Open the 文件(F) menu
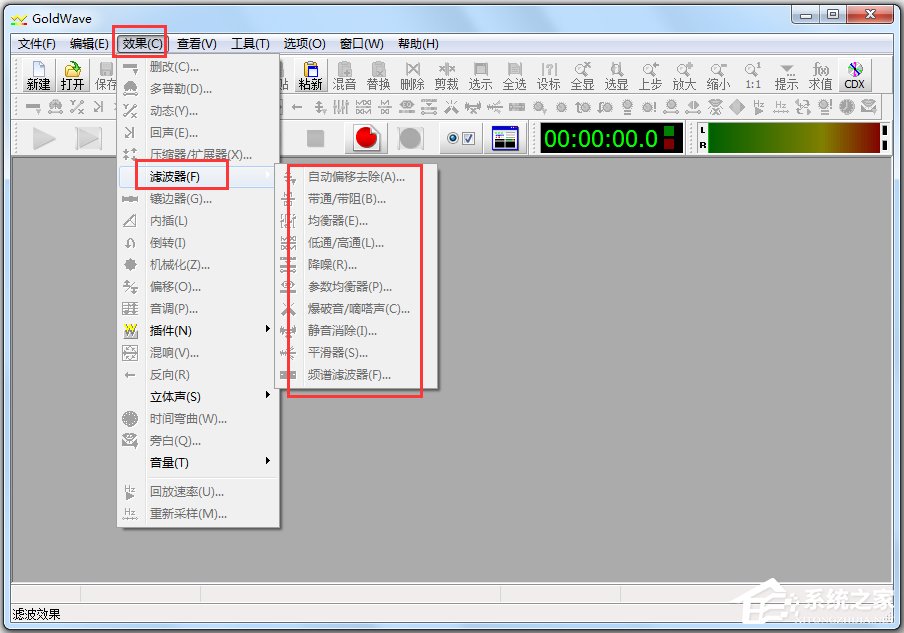 coord(36,44)
